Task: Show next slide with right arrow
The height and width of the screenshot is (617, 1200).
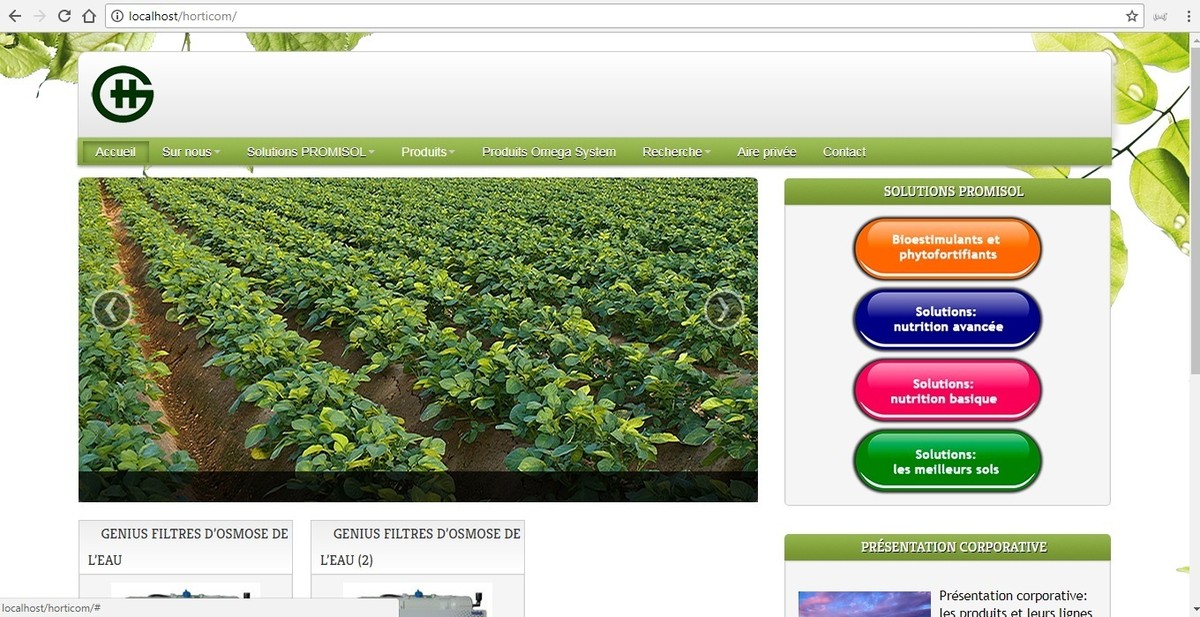Action: [724, 310]
